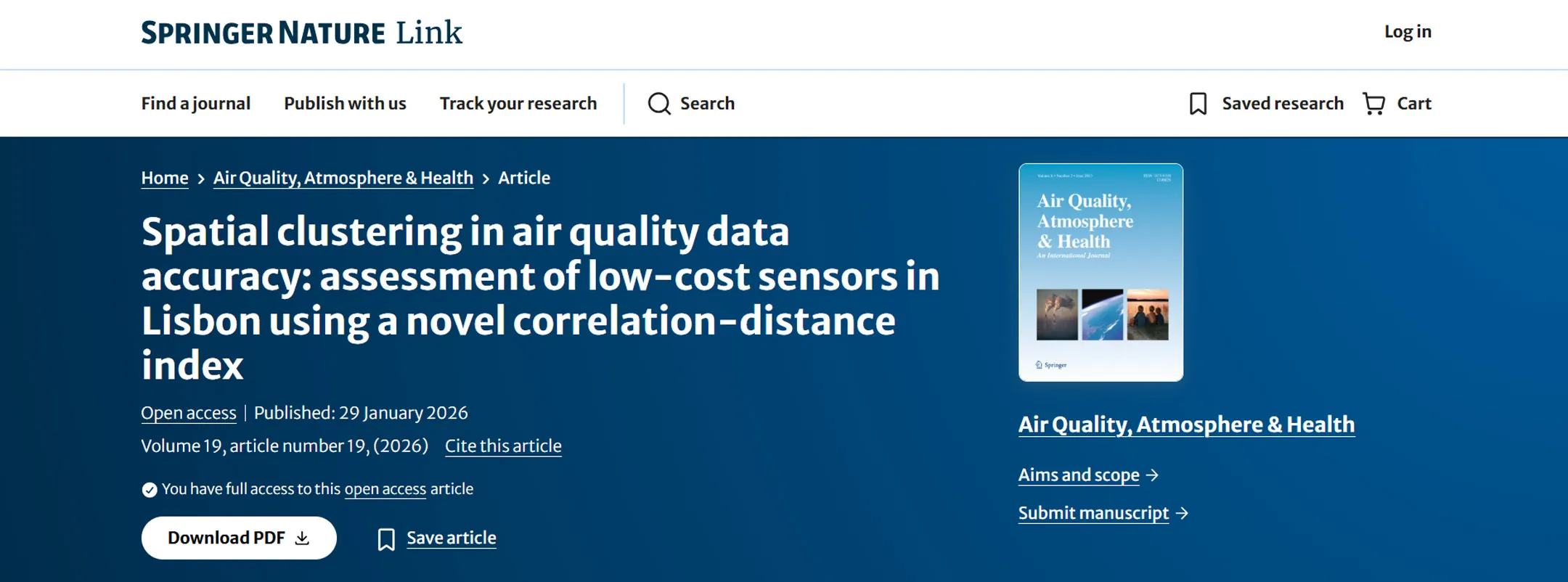Open the journal cover thumbnail
The height and width of the screenshot is (582, 1568).
1101,272
